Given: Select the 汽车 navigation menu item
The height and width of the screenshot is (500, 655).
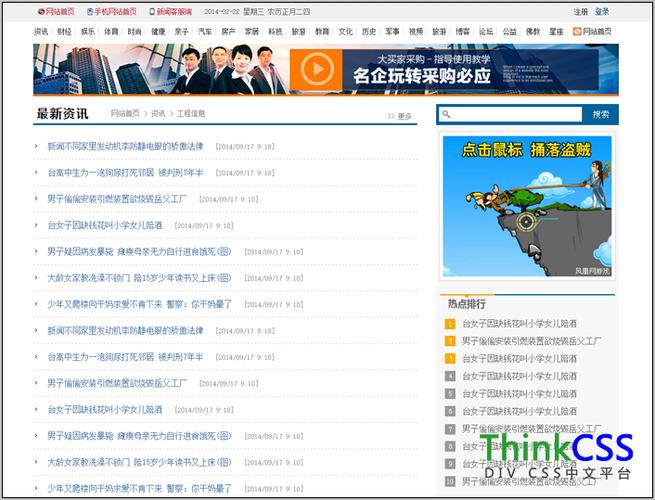Looking at the screenshot, I should (x=205, y=31).
